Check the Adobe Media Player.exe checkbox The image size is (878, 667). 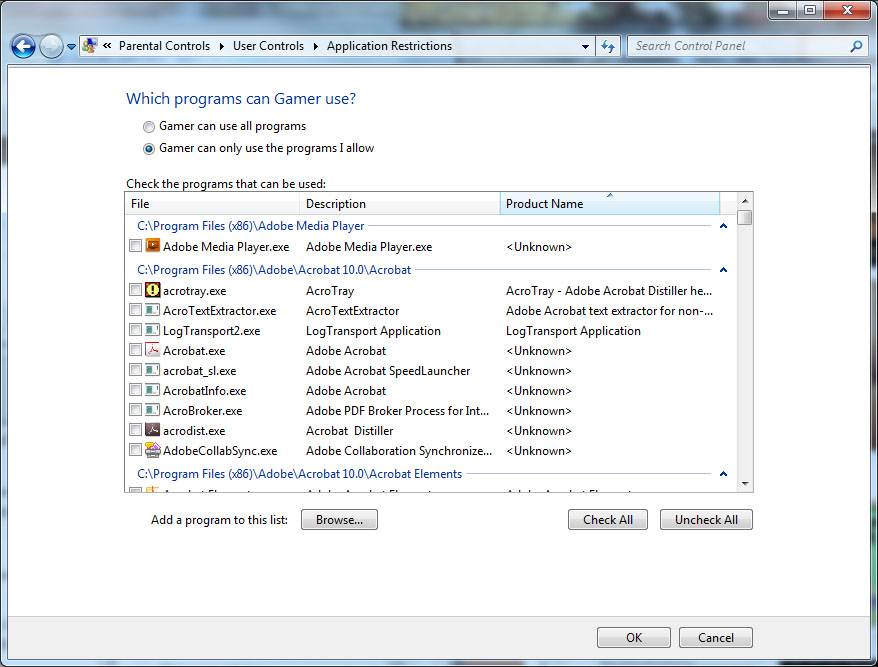(135, 246)
